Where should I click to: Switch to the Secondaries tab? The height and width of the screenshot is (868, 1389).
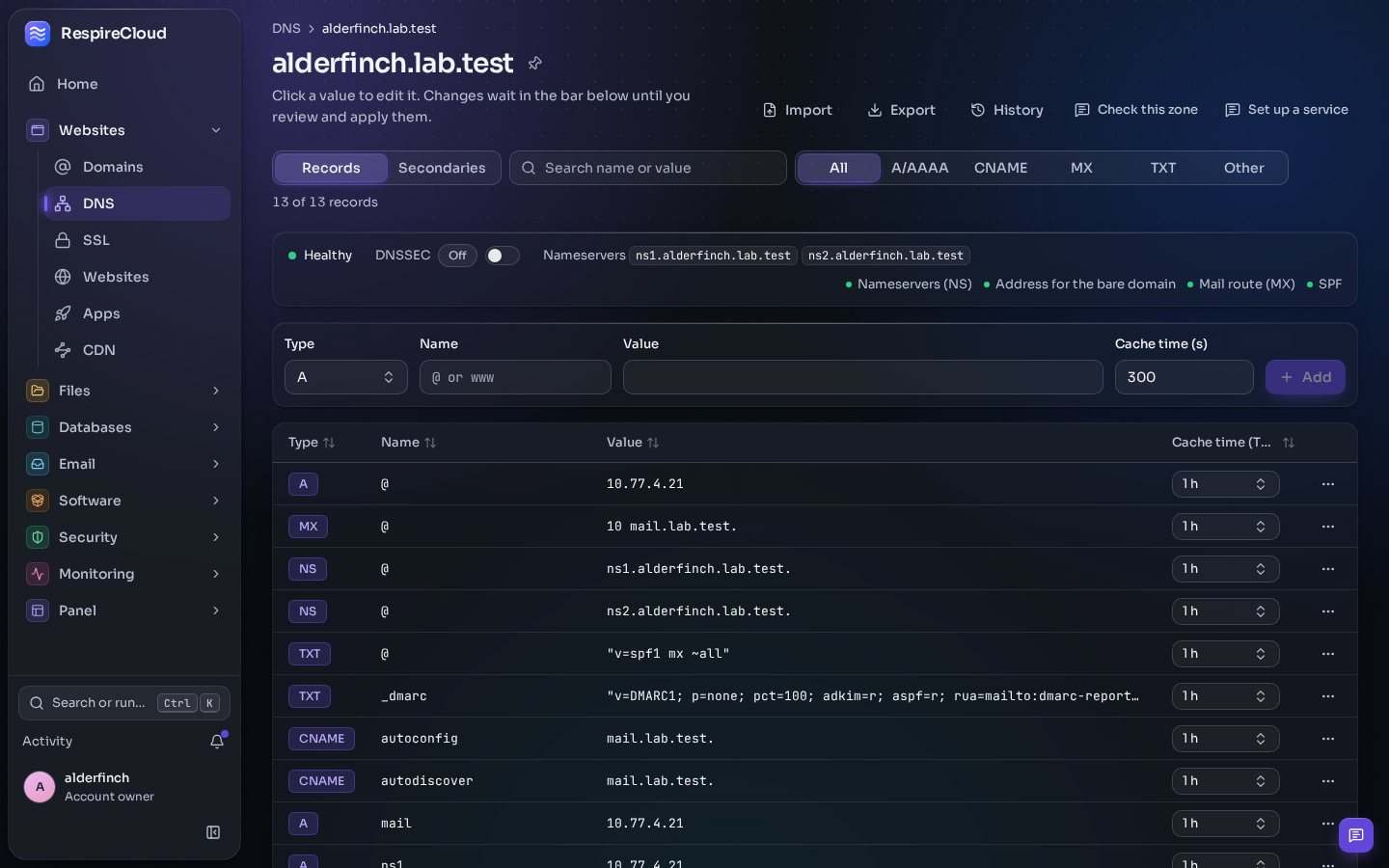(x=442, y=168)
